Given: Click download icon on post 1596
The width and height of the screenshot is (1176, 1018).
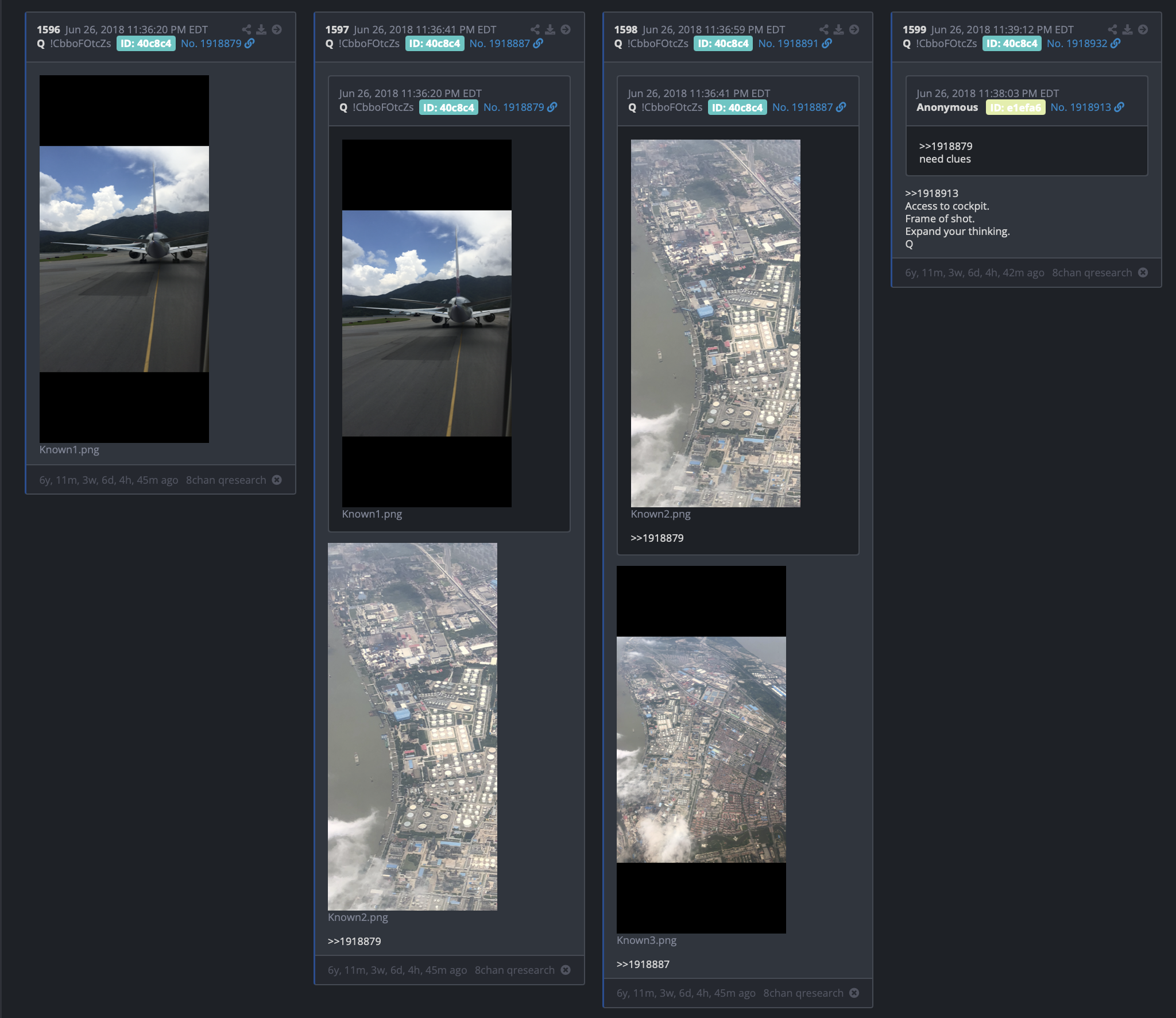Looking at the screenshot, I should (x=261, y=29).
